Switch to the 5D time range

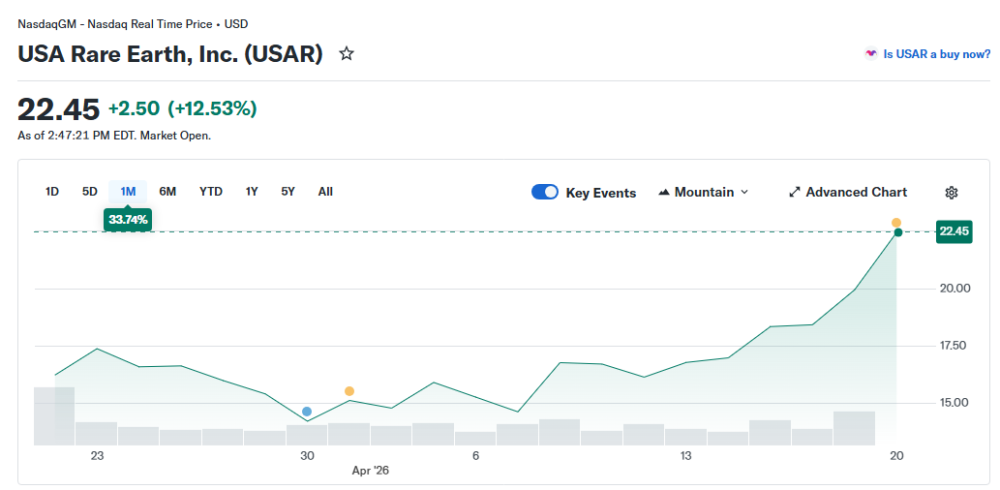point(90,191)
